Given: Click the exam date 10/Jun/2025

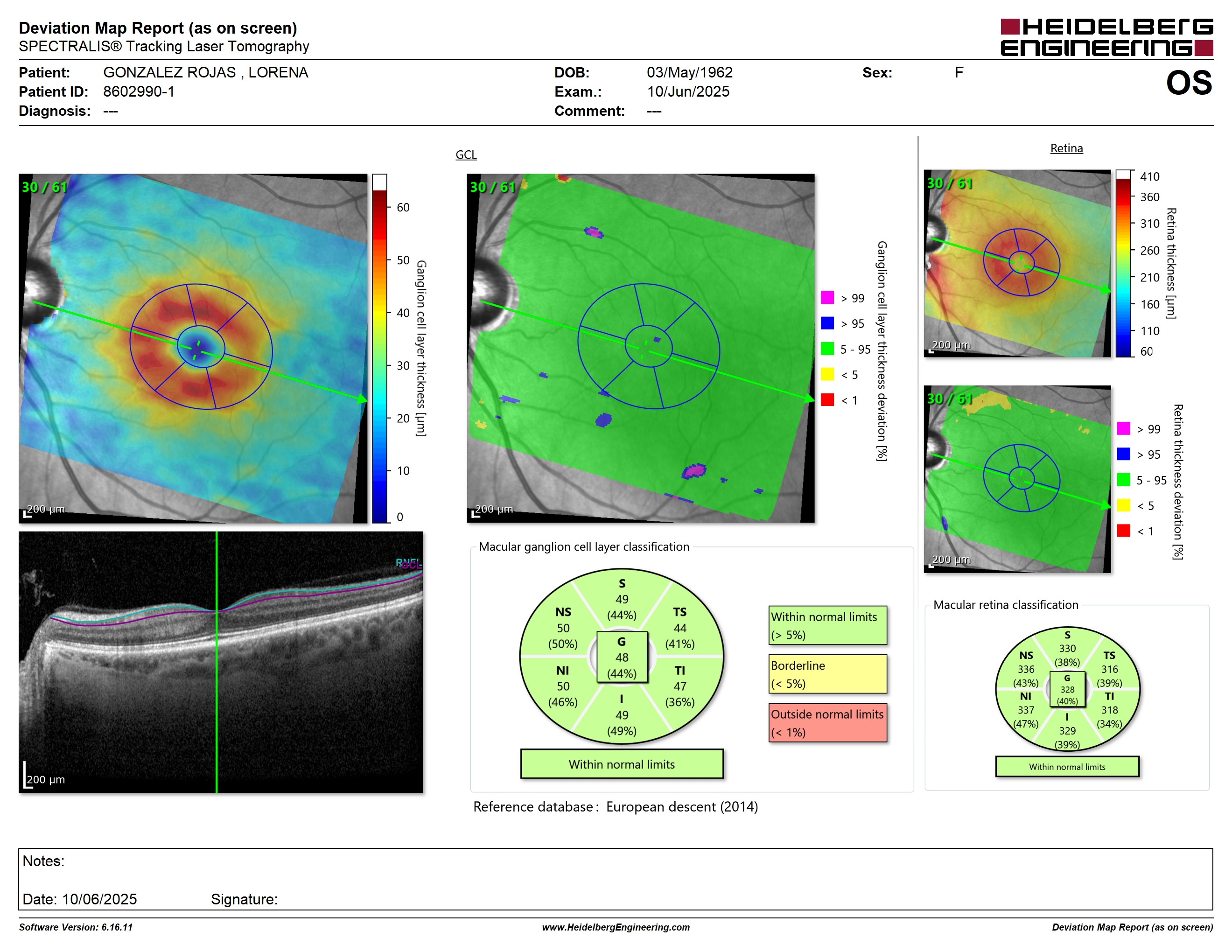Looking at the screenshot, I should click(688, 91).
